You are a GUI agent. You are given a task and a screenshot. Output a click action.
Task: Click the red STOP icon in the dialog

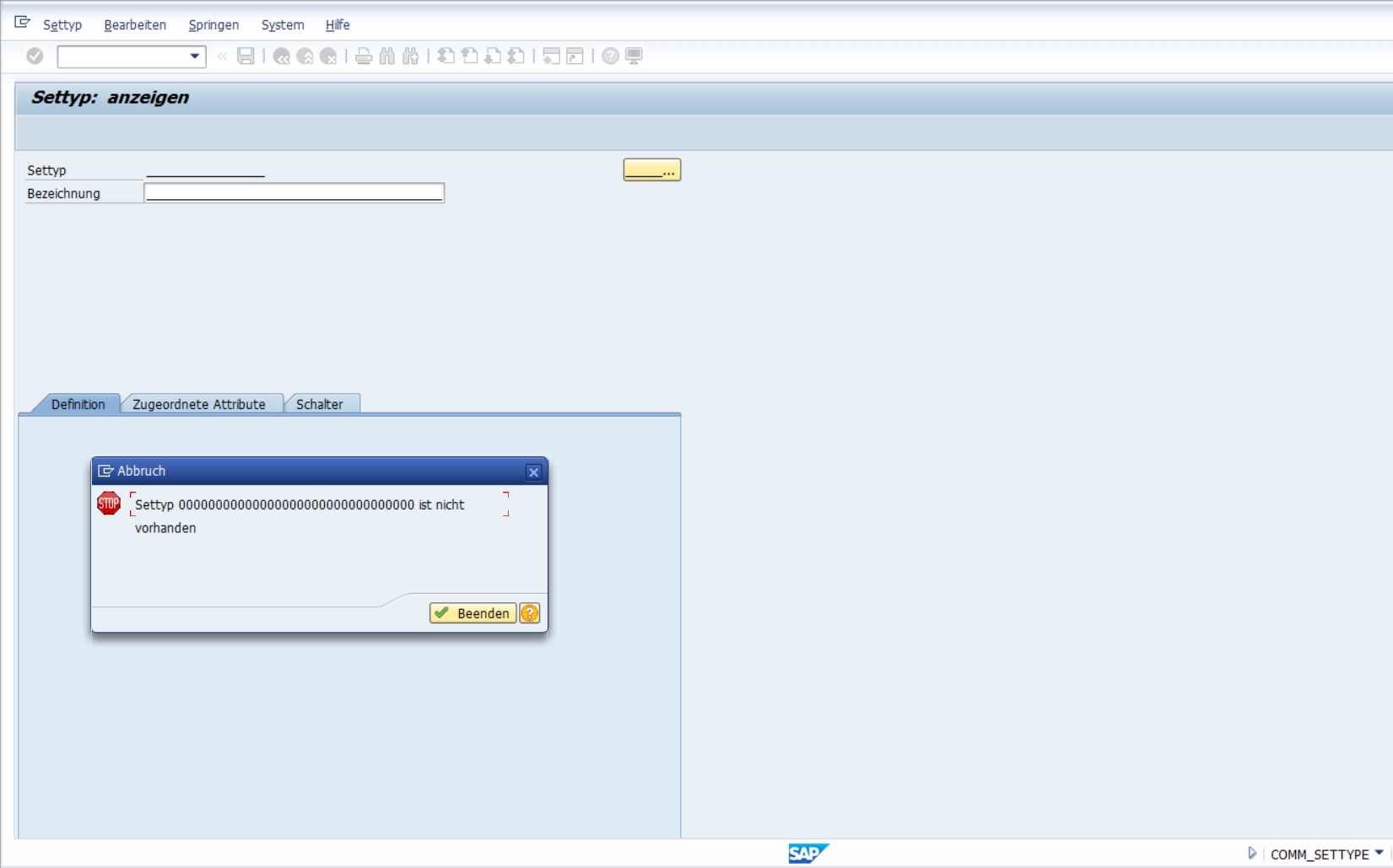coord(109,504)
